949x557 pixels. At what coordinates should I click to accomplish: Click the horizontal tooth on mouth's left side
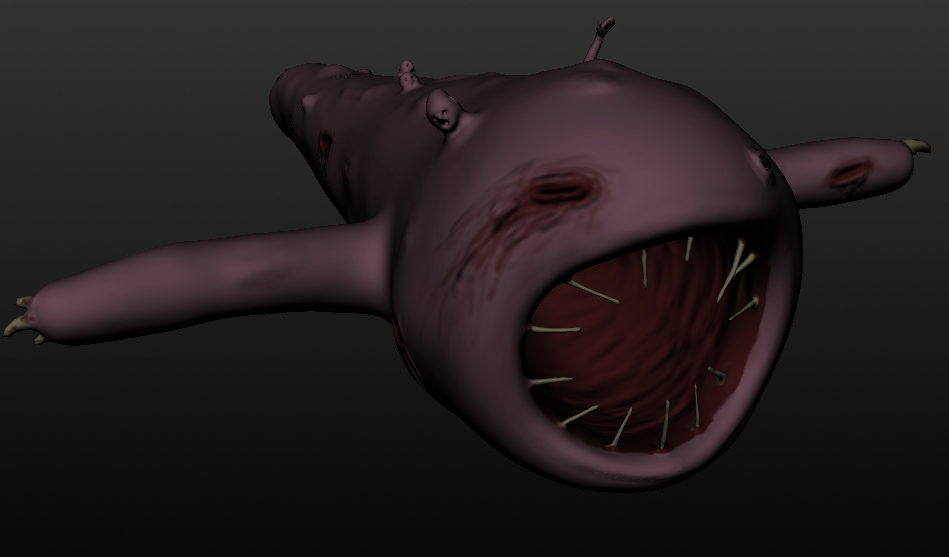pyautogui.click(x=555, y=329)
